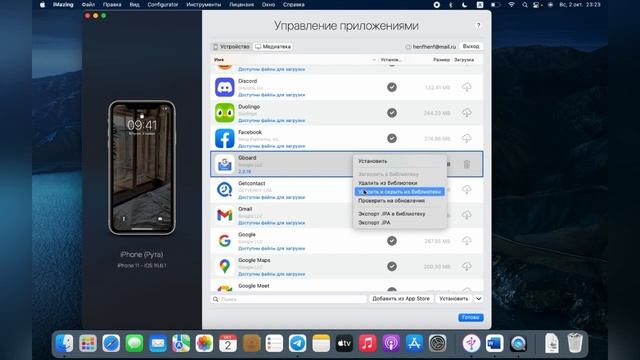Expand the arrow dropdown next to Установить
Viewport: 640px width, 360px height.
point(478,299)
